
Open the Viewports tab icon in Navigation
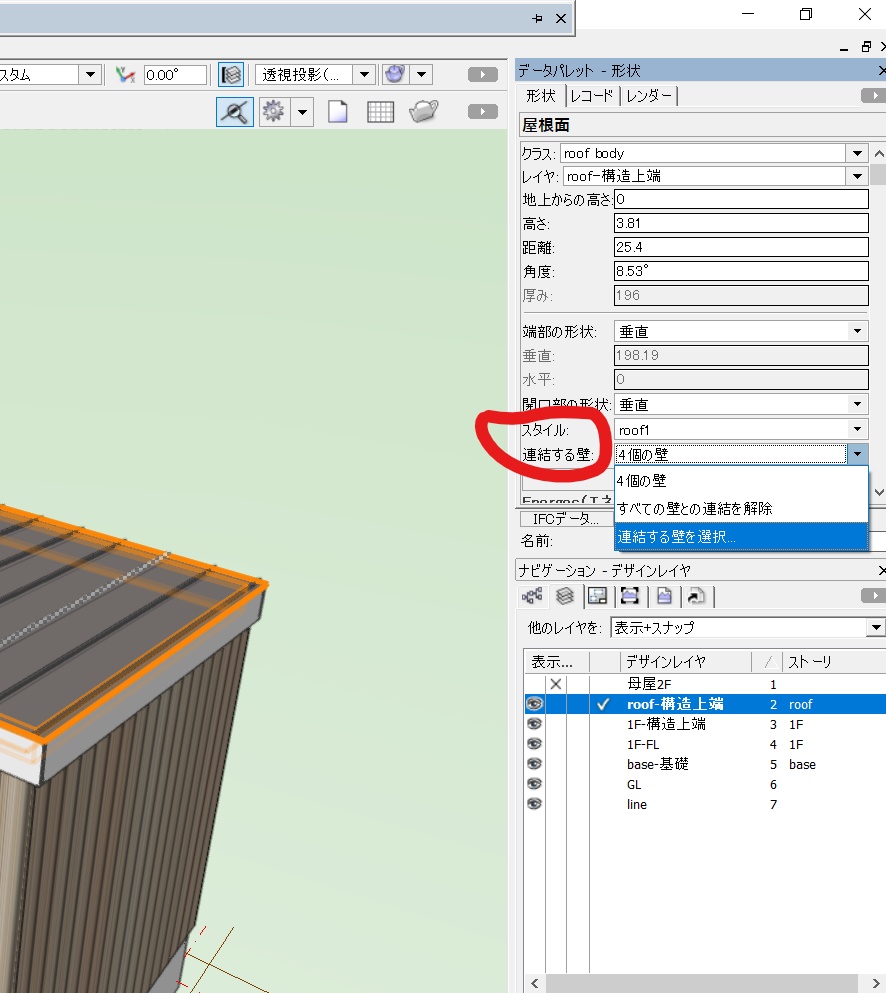(x=630, y=597)
